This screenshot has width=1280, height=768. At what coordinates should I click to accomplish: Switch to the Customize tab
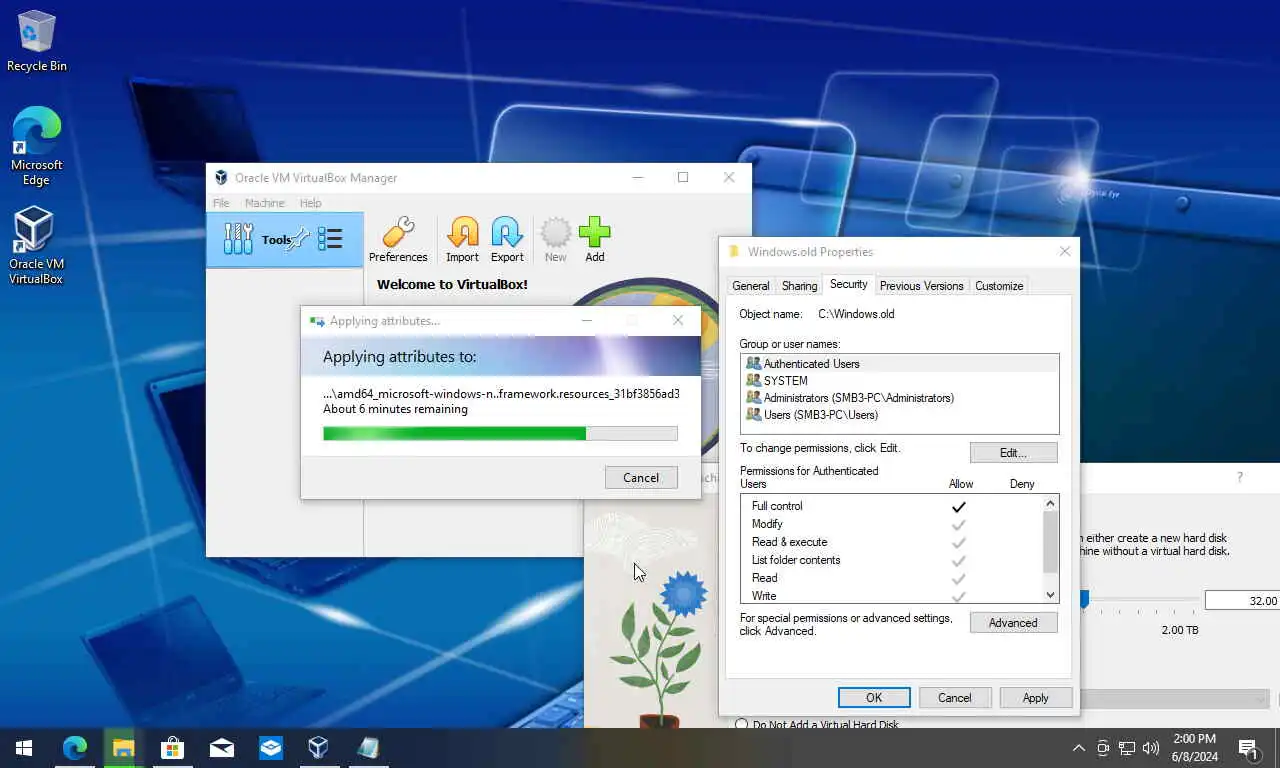999,286
